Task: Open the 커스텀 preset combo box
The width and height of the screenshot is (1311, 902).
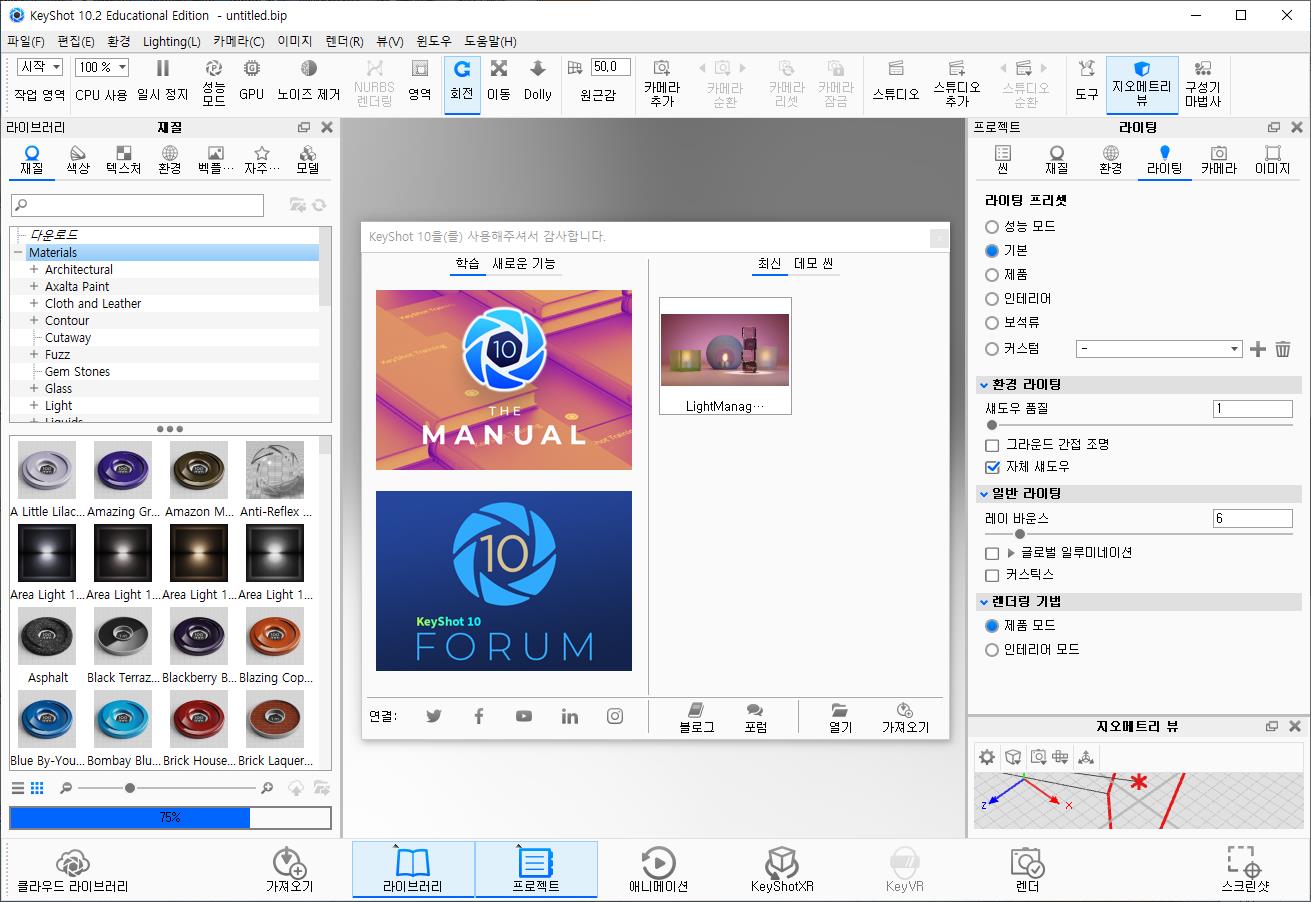Action: point(1159,349)
